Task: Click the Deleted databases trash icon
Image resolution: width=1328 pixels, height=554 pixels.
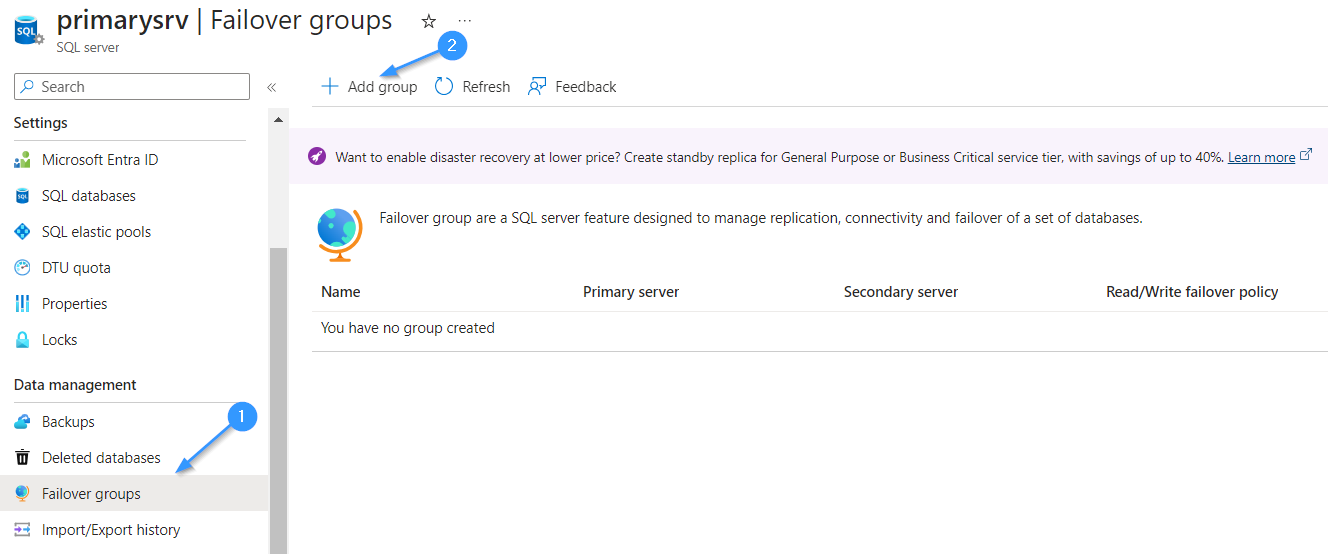Action: coord(22,458)
